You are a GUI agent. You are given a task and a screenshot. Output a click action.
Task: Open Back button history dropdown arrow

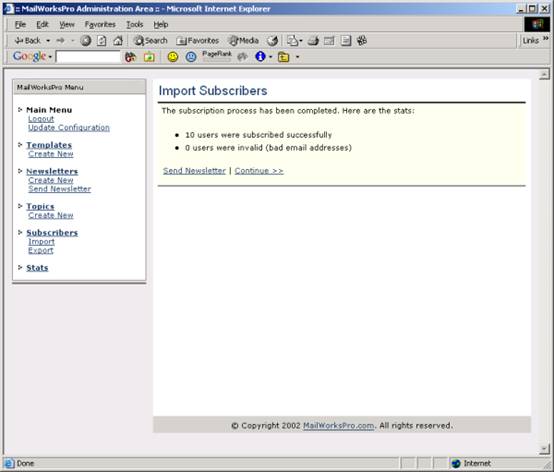click(x=48, y=41)
